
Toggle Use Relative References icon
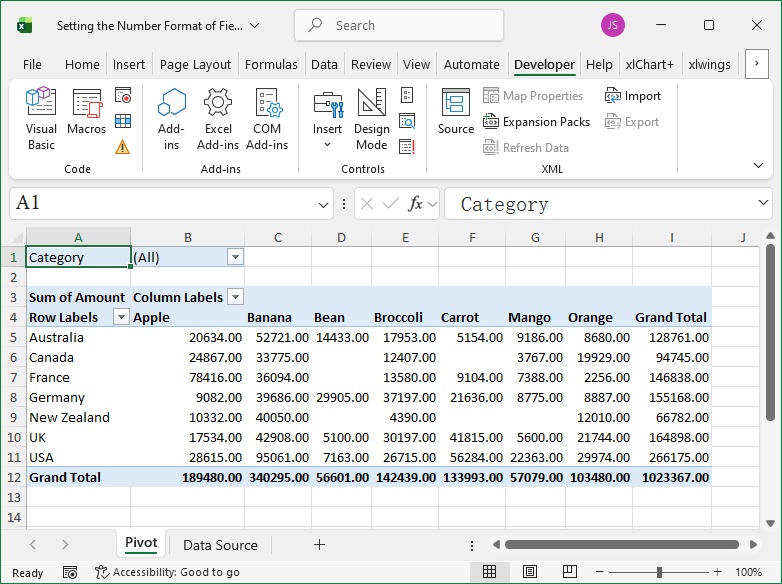[123, 121]
